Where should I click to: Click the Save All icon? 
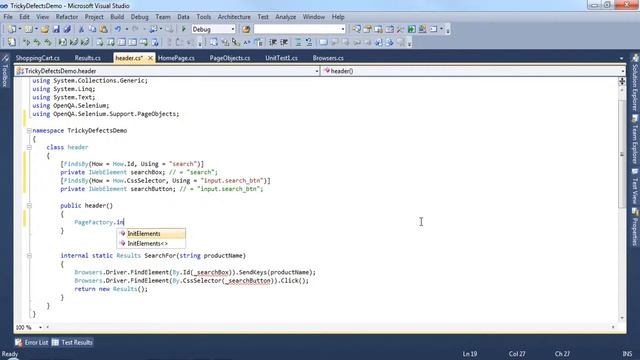pos(67,29)
